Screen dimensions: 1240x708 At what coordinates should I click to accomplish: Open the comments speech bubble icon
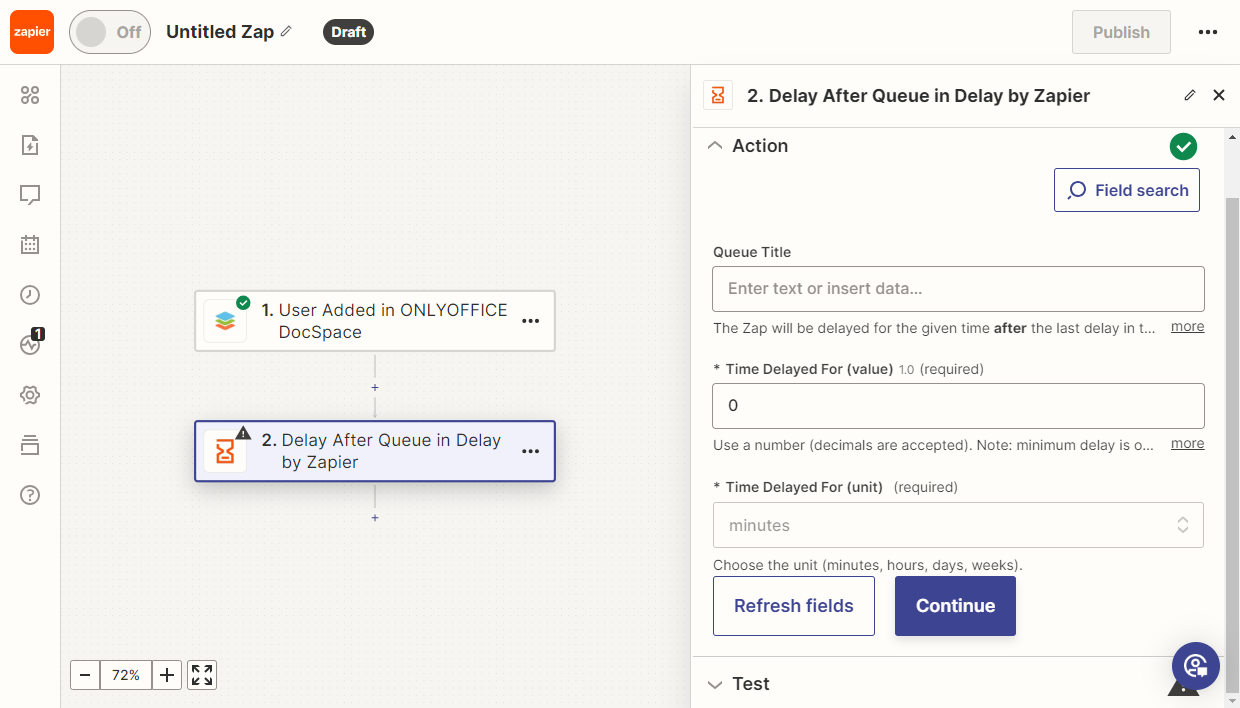(30, 195)
